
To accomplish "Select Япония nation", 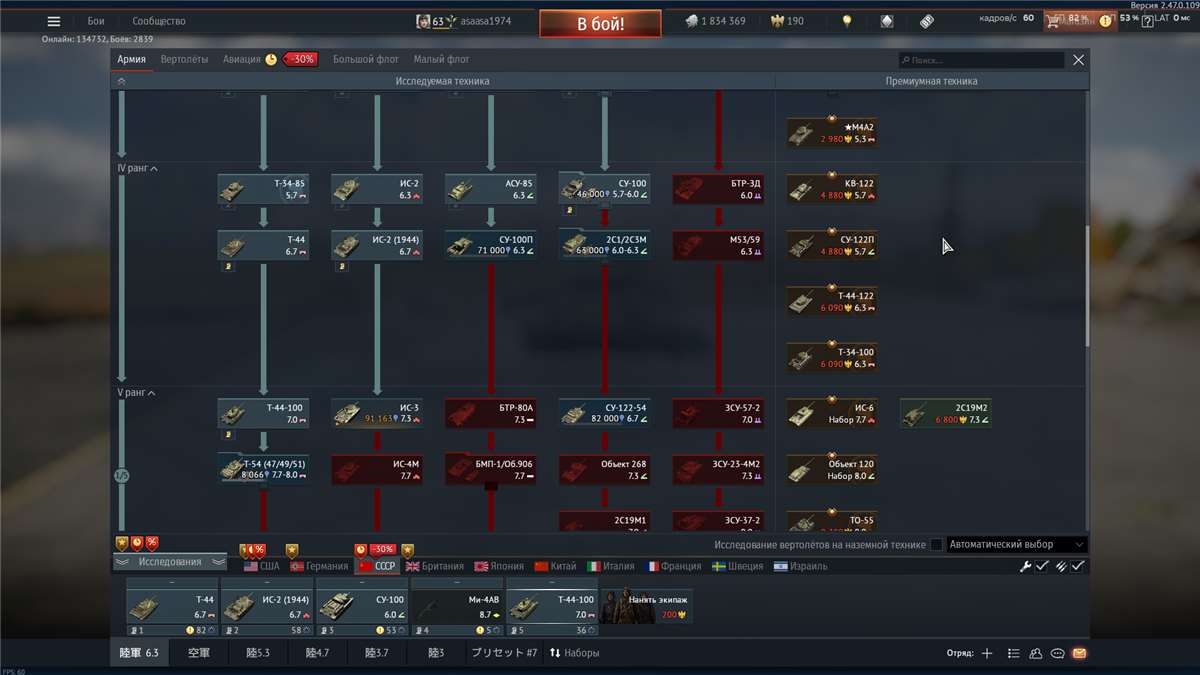I will (500, 566).
